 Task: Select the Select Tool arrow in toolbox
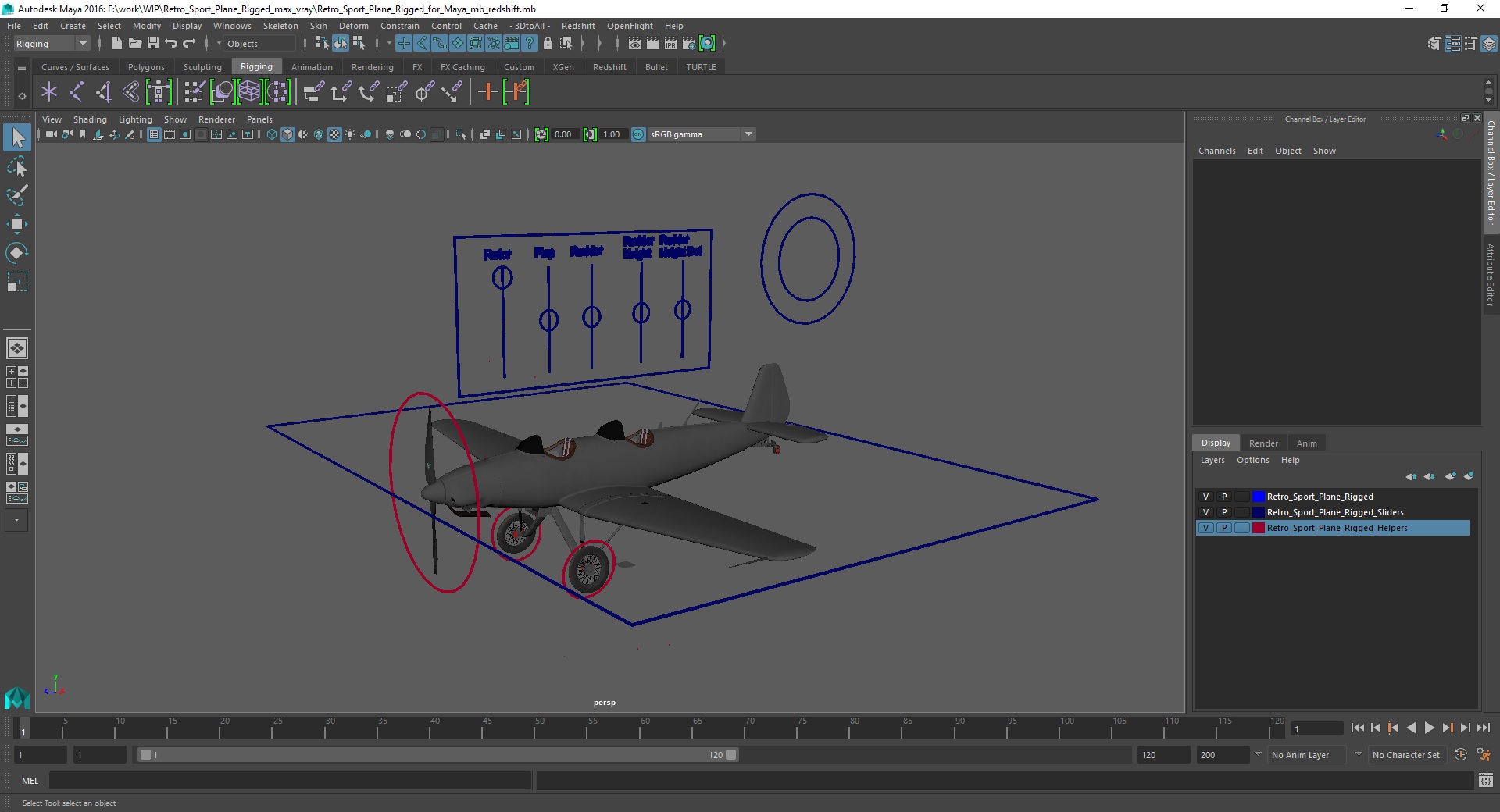(x=17, y=138)
